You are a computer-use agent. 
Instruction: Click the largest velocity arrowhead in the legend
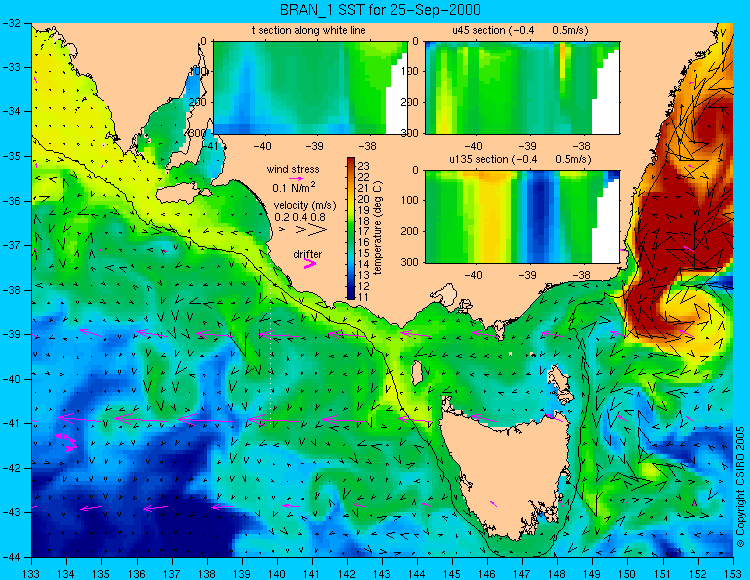point(317,230)
